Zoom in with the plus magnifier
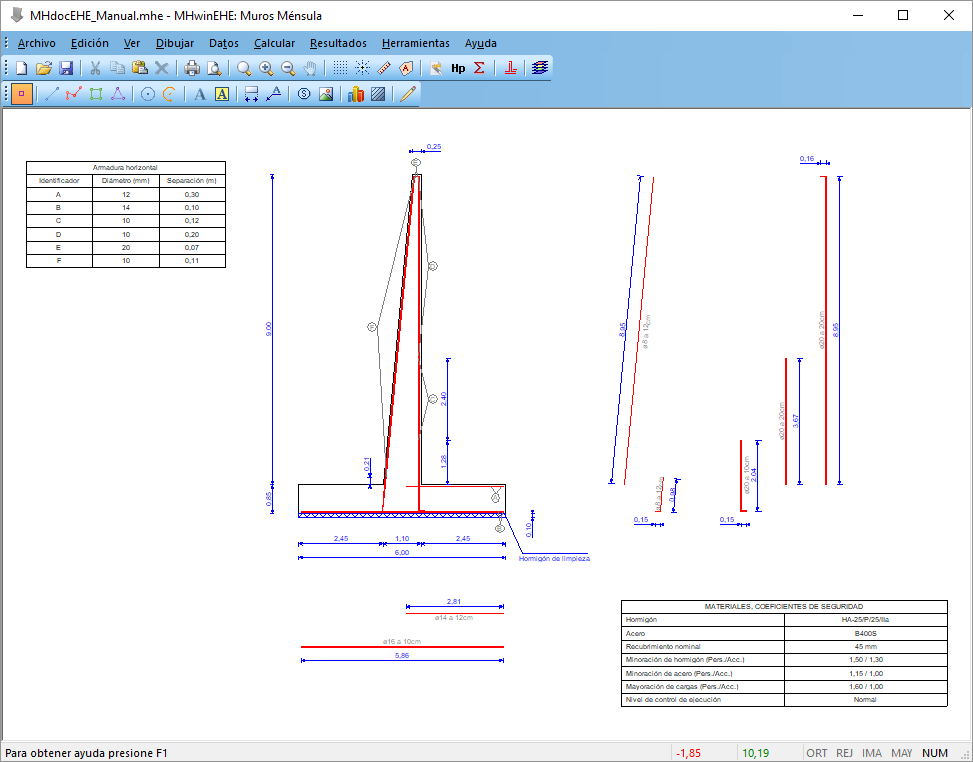Viewport: 973px width, 762px height. pyautogui.click(x=266, y=68)
